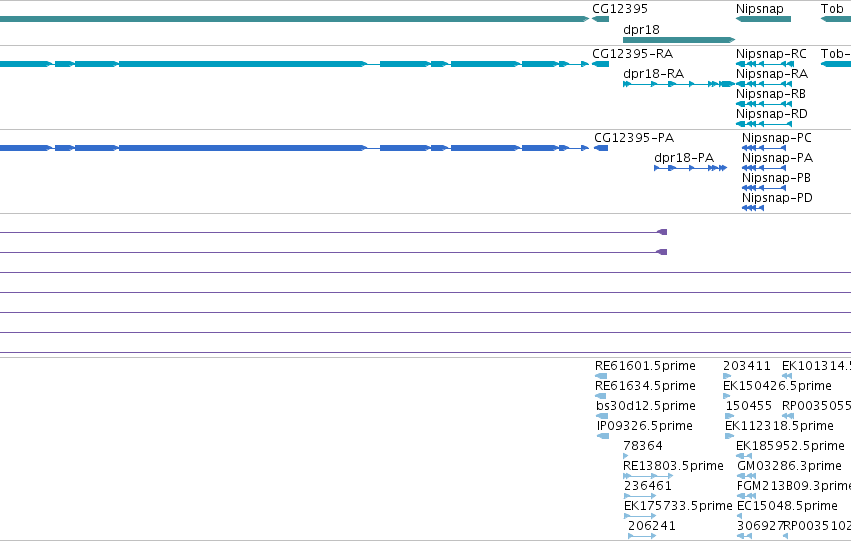The height and width of the screenshot is (541, 851).
Task: Select the teal dpr18 gene bar glyph
Action: pyautogui.click(x=679, y=40)
